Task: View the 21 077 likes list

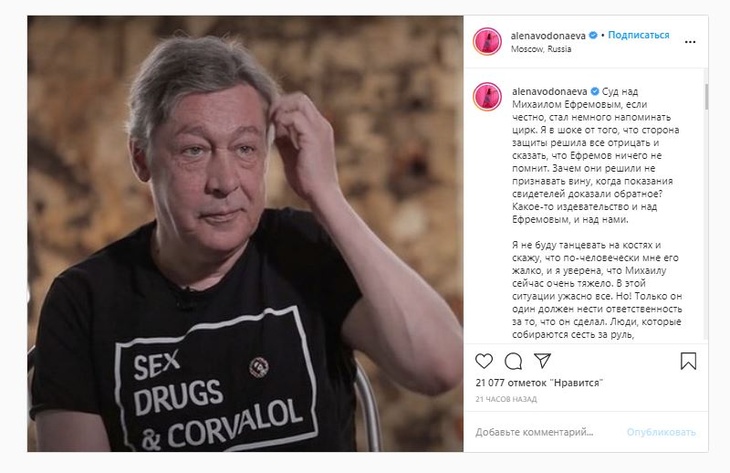Action: [x=539, y=383]
